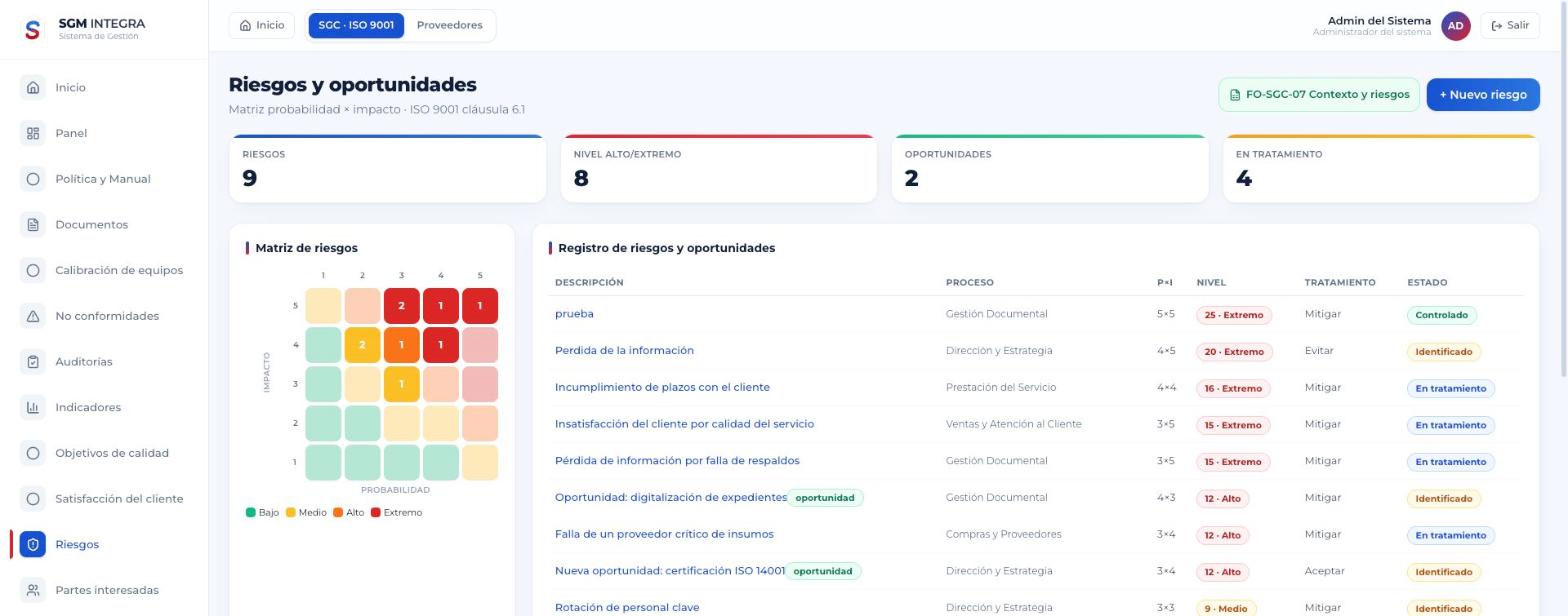Click the Bajo green legend swatch
Viewport: 1568px width, 616px height.
pyautogui.click(x=251, y=513)
